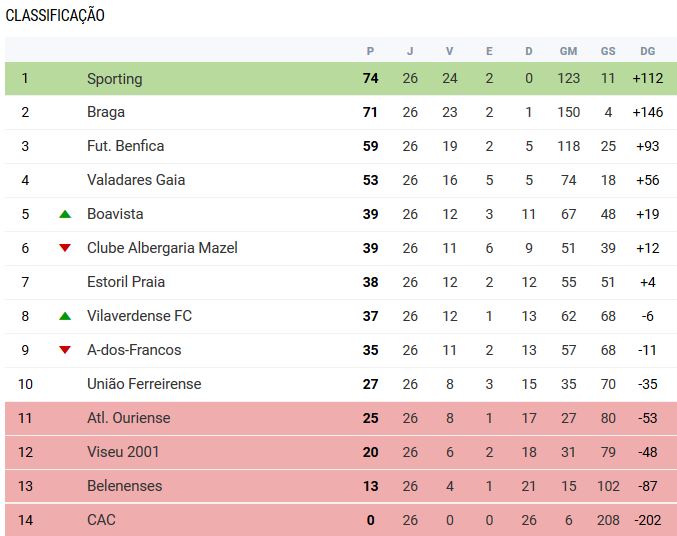Select Atl. Ouriense in the relegation zone

pos(128,418)
